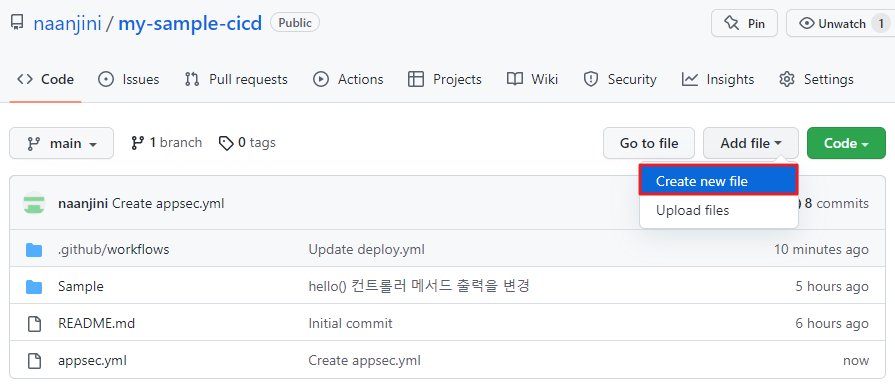Image resolution: width=895 pixels, height=385 pixels.
Task: Click the Sample folder icon
Action: (x=34, y=287)
